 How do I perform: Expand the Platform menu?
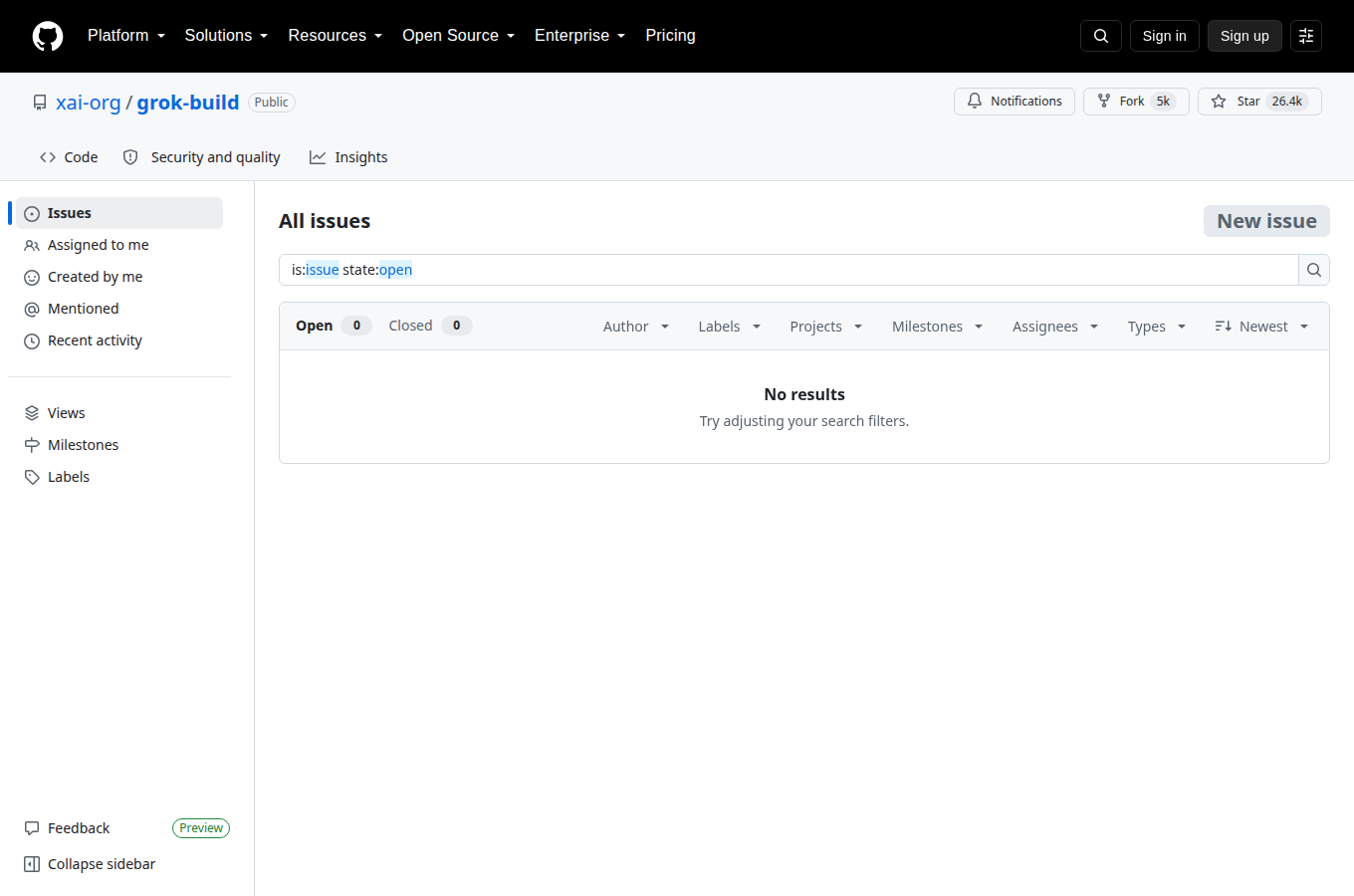tap(126, 36)
